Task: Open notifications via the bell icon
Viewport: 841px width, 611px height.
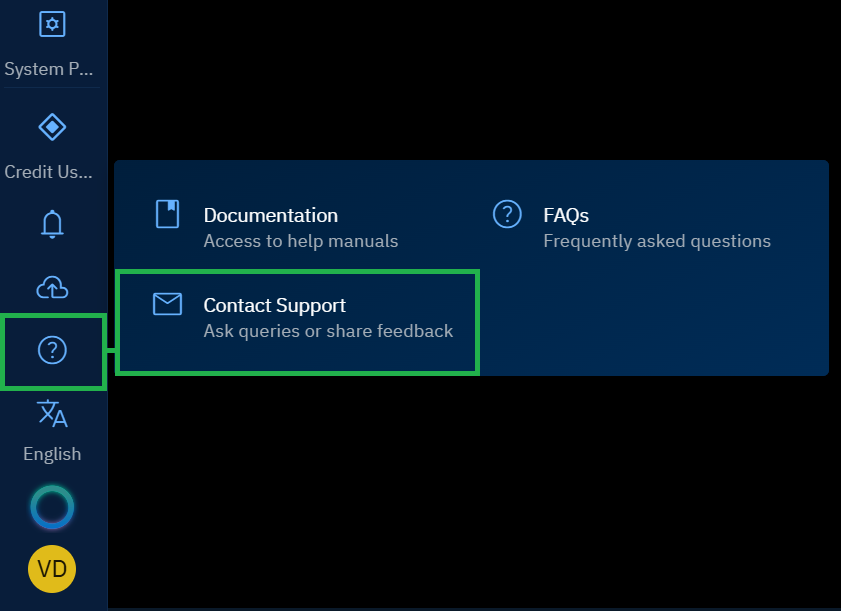Action: point(52,224)
